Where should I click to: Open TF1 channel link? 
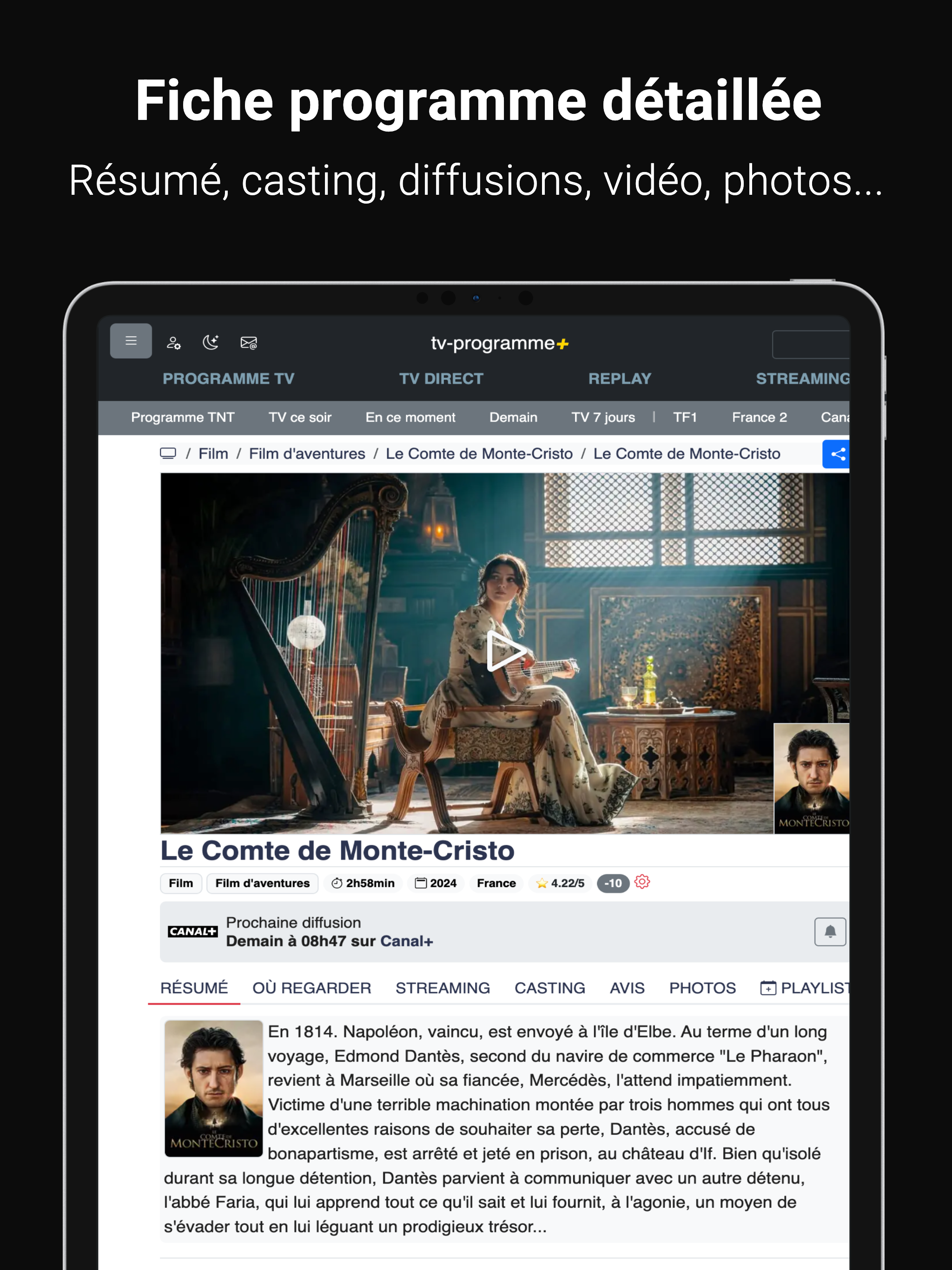[x=685, y=417]
